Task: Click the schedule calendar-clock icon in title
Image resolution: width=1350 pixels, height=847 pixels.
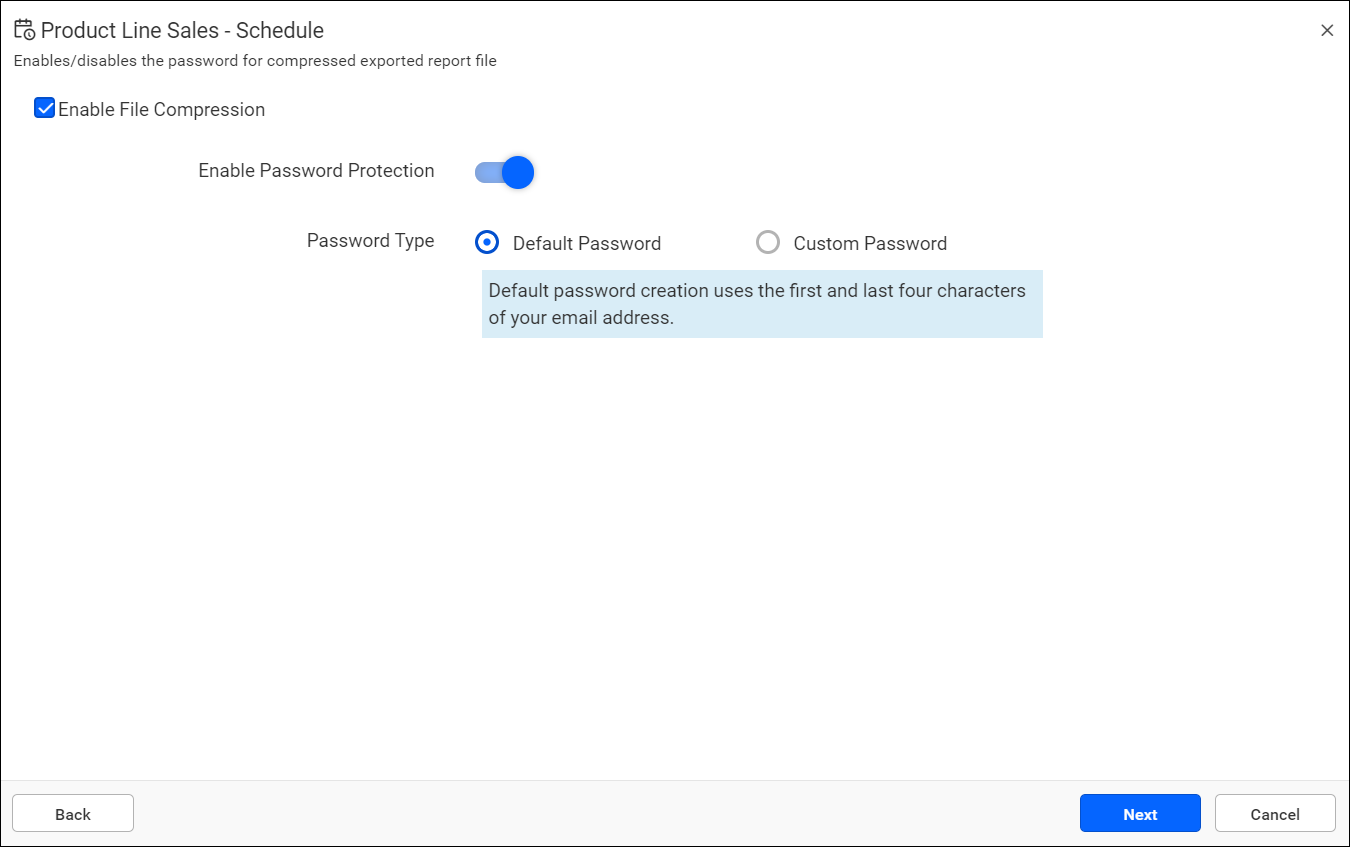Action: click(x=24, y=30)
